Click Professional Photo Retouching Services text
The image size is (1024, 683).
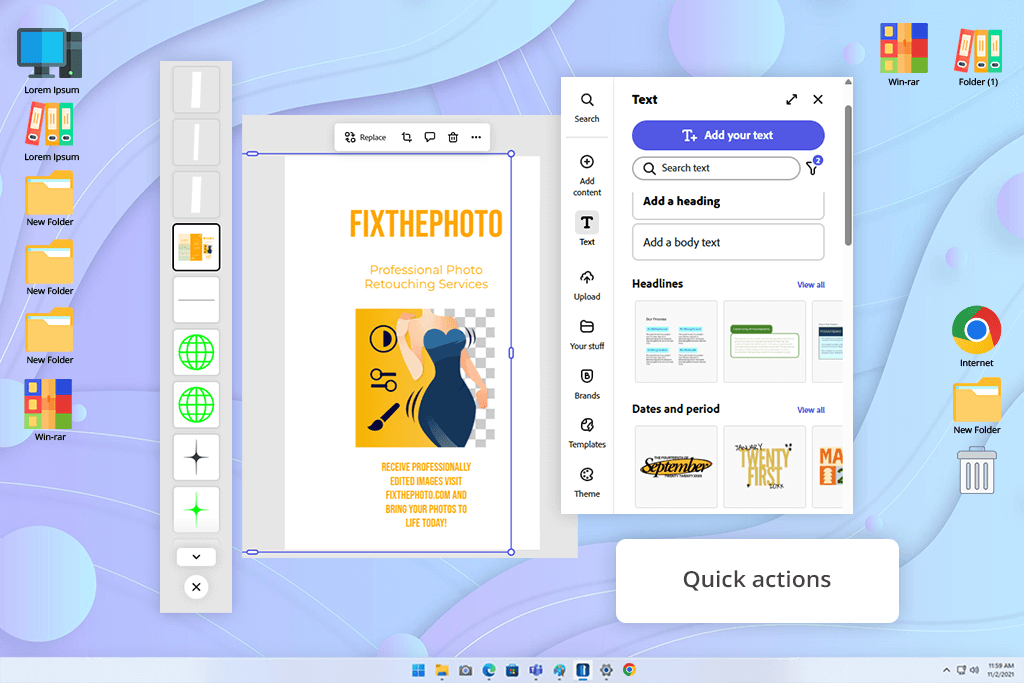(426, 277)
